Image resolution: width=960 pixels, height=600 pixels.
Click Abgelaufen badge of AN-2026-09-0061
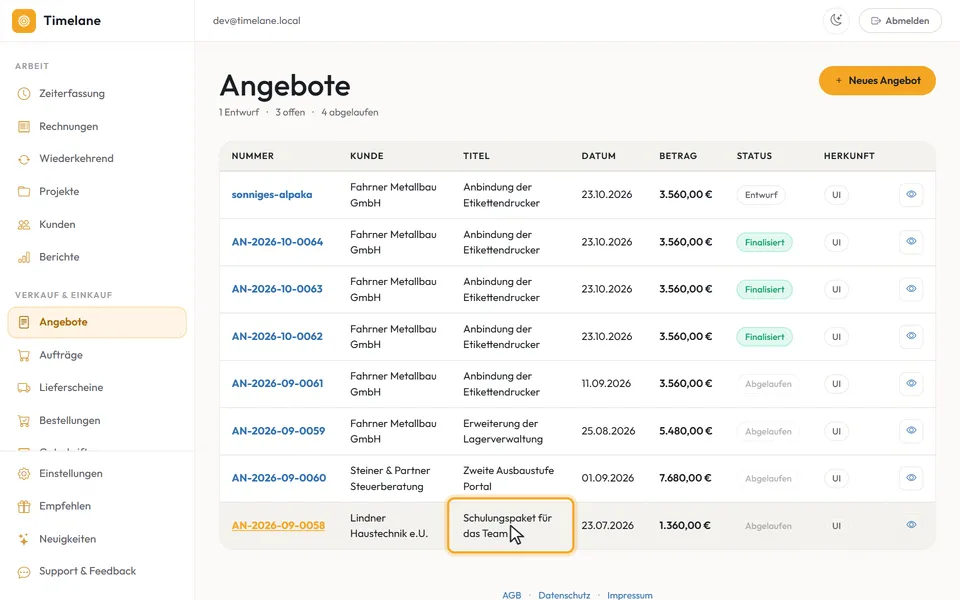[x=768, y=384]
